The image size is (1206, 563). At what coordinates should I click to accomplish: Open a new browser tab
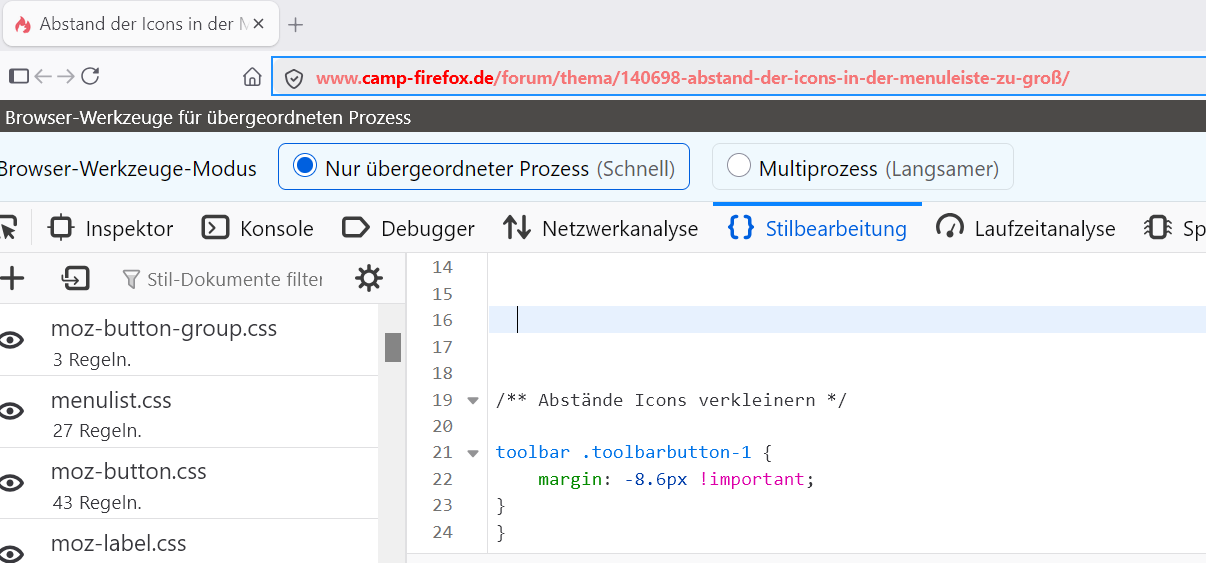[x=295, y=25]
